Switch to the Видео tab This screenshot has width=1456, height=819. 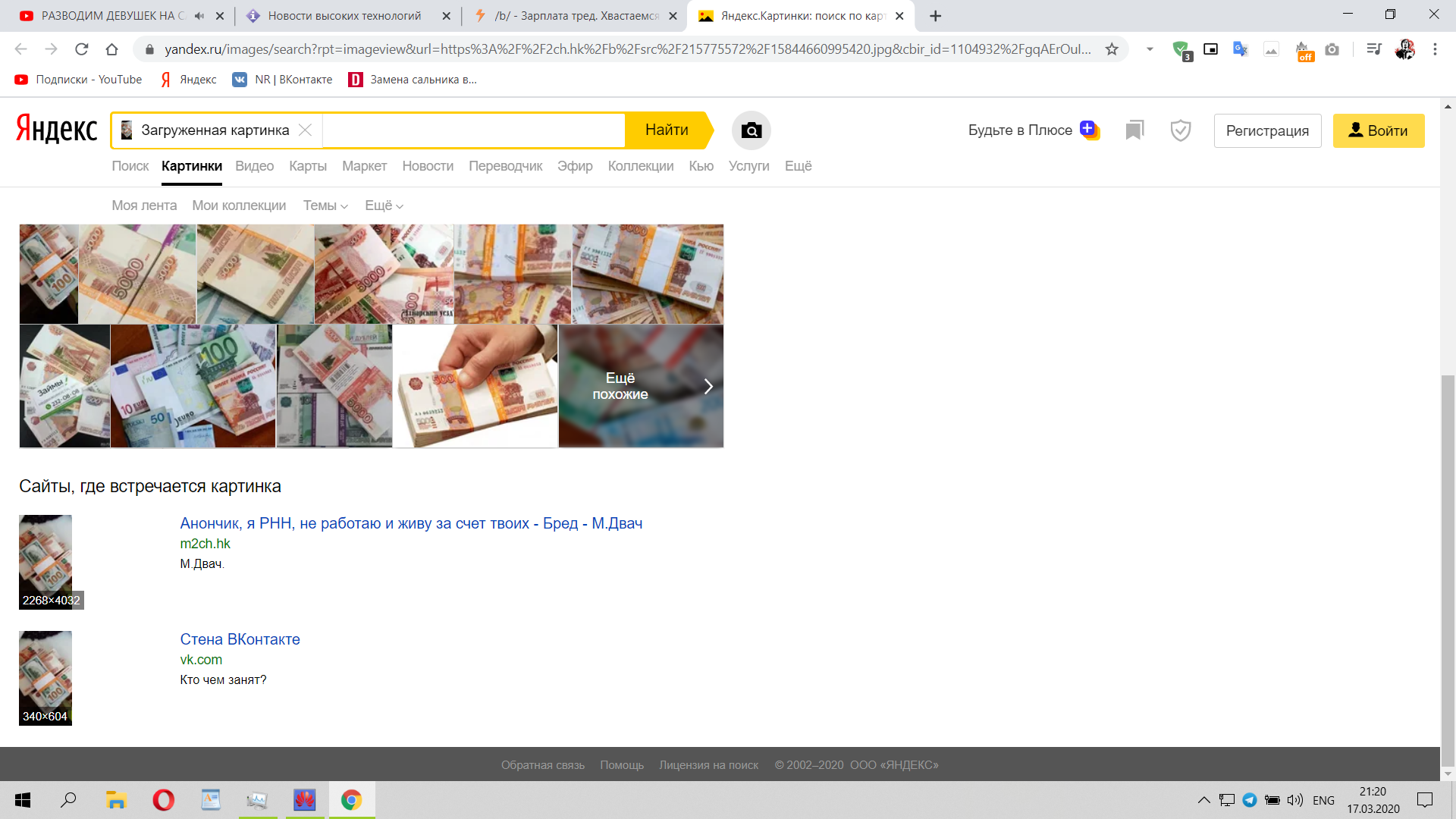(x=254, y=166)
